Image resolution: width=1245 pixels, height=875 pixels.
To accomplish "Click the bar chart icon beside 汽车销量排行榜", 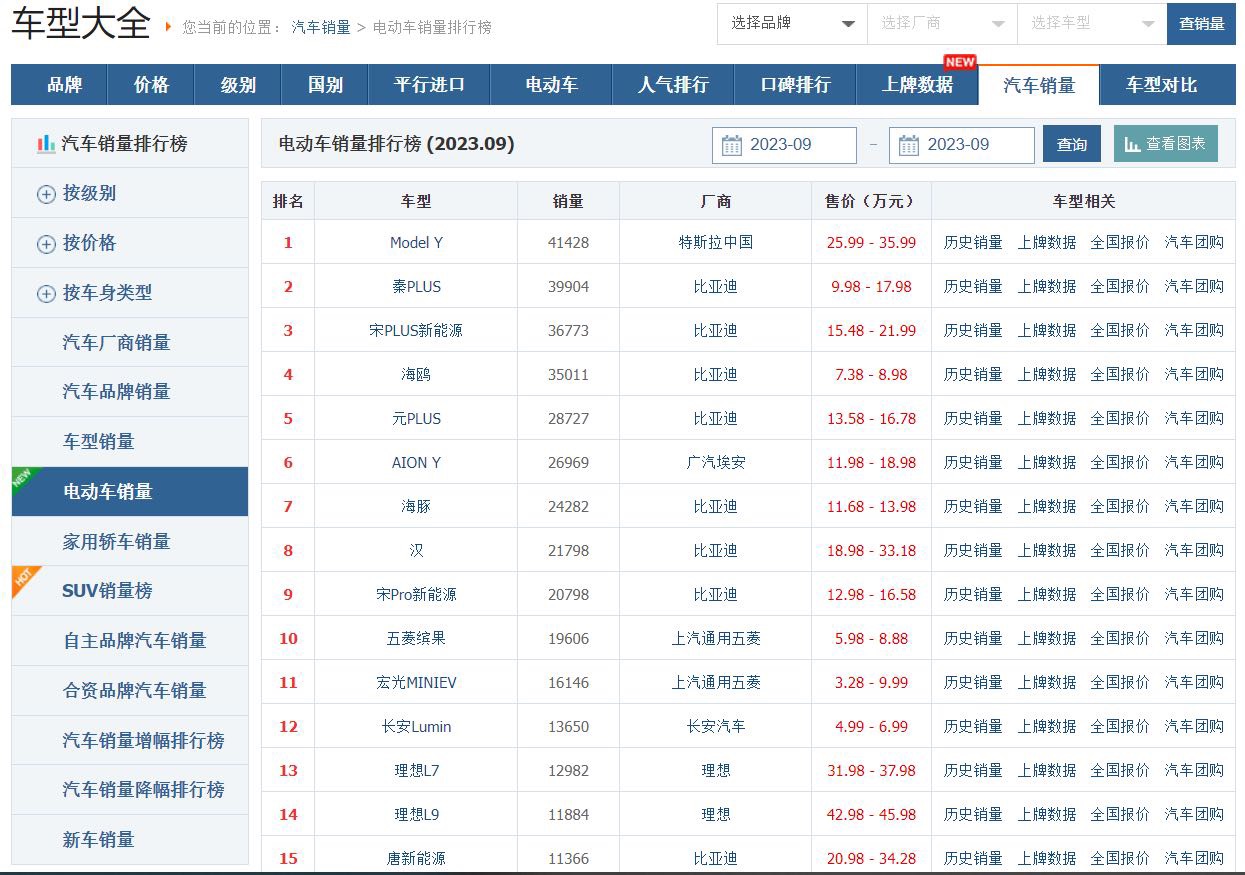I will [46, 144].
